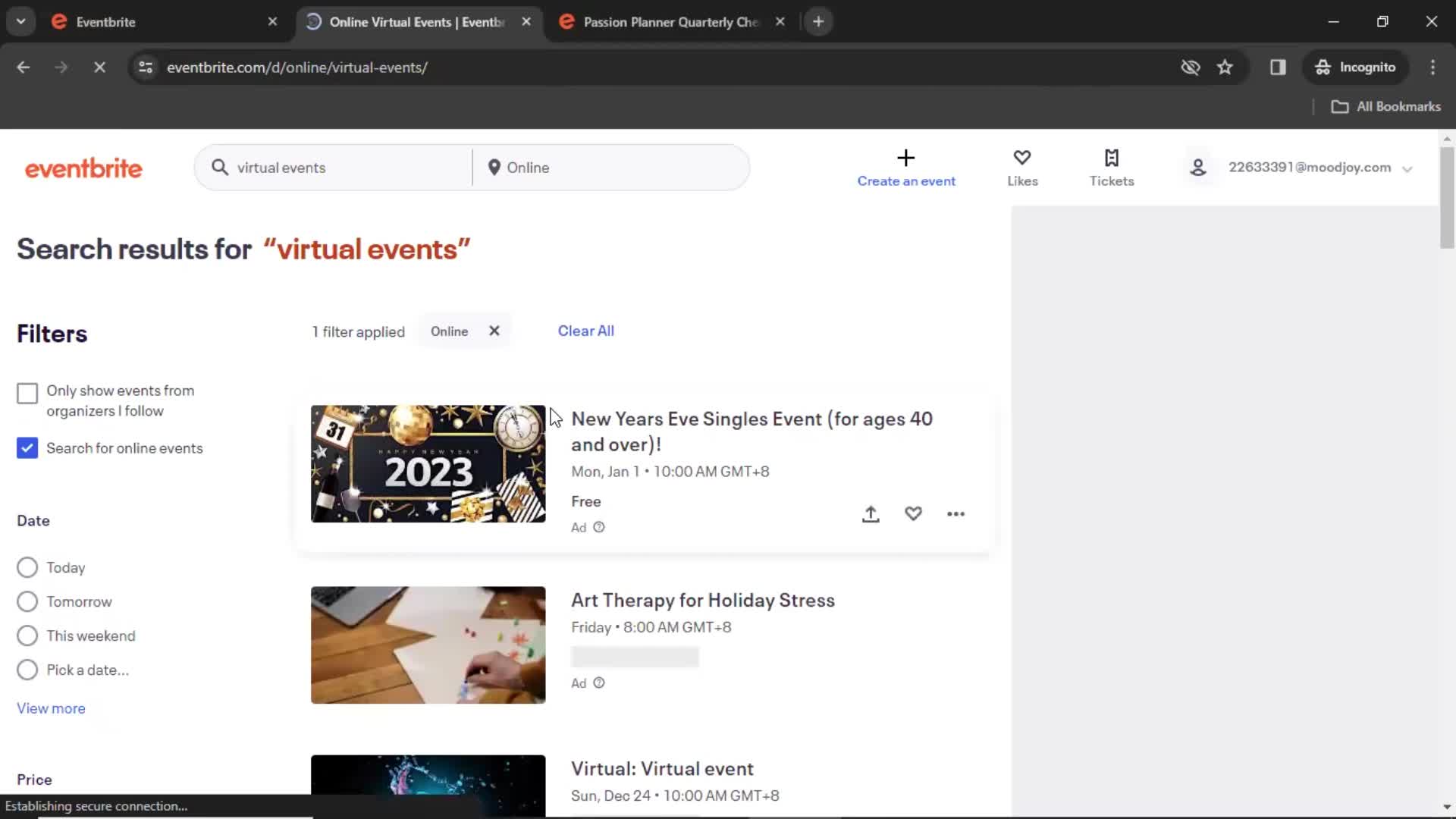Viewport: 1456px width, 819px height.
Task: Select the Online Virtual Events tab
Action: point(417,22)
